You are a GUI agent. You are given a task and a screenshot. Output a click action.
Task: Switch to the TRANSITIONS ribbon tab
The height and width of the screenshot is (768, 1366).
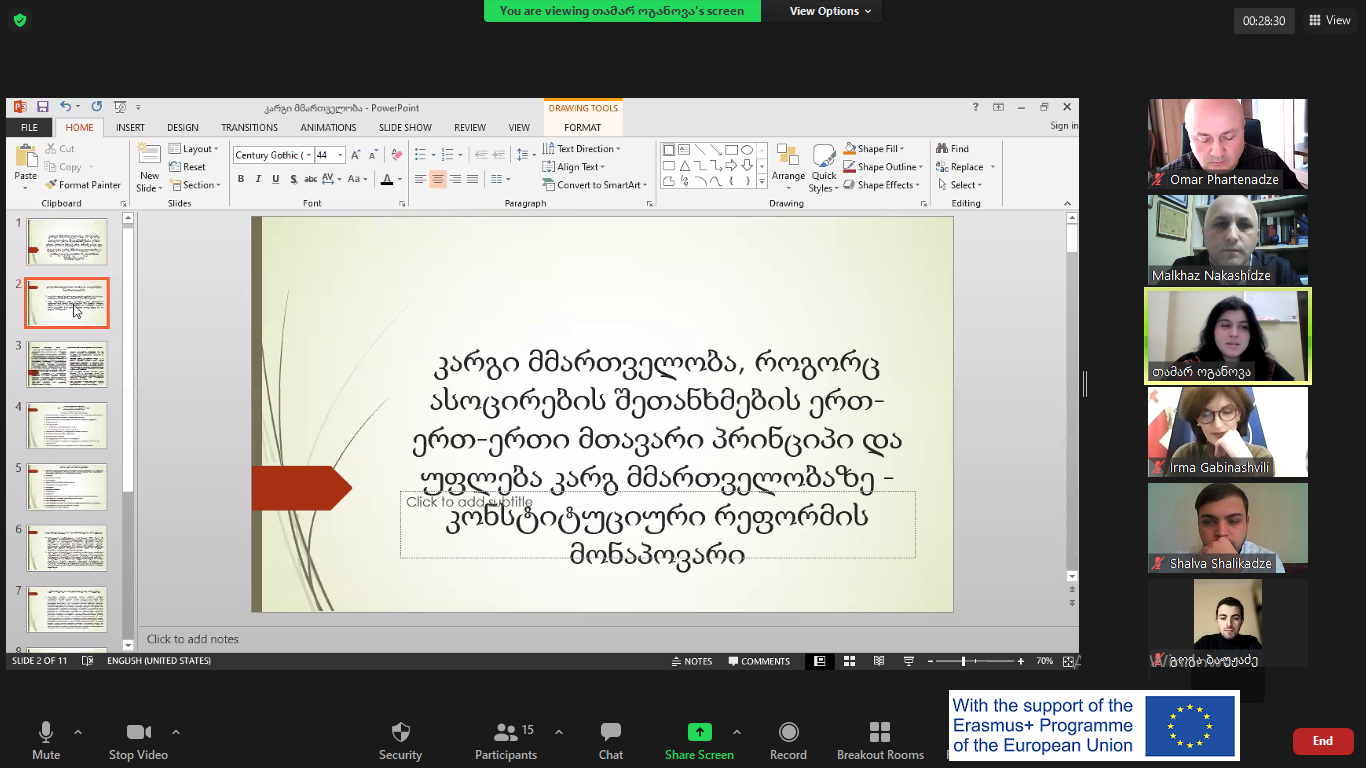pos(249,128)
